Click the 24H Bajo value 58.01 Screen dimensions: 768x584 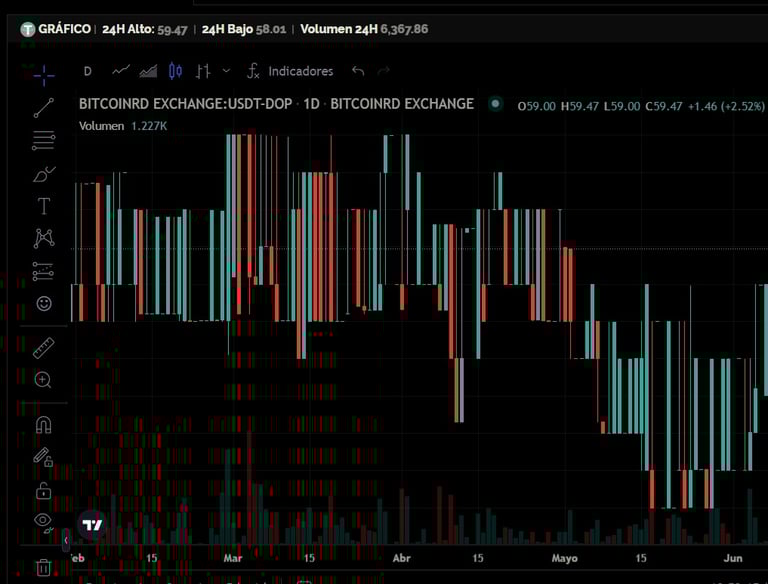click(x=271, y=29)
